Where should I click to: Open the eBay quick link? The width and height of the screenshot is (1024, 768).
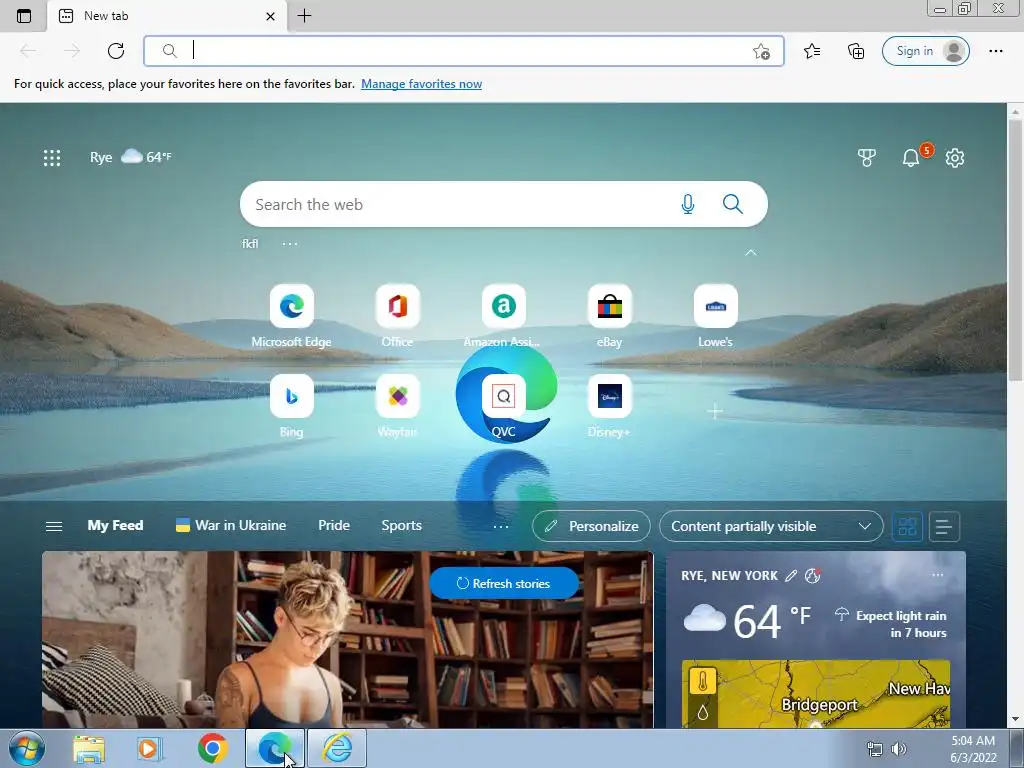point(609,316)
